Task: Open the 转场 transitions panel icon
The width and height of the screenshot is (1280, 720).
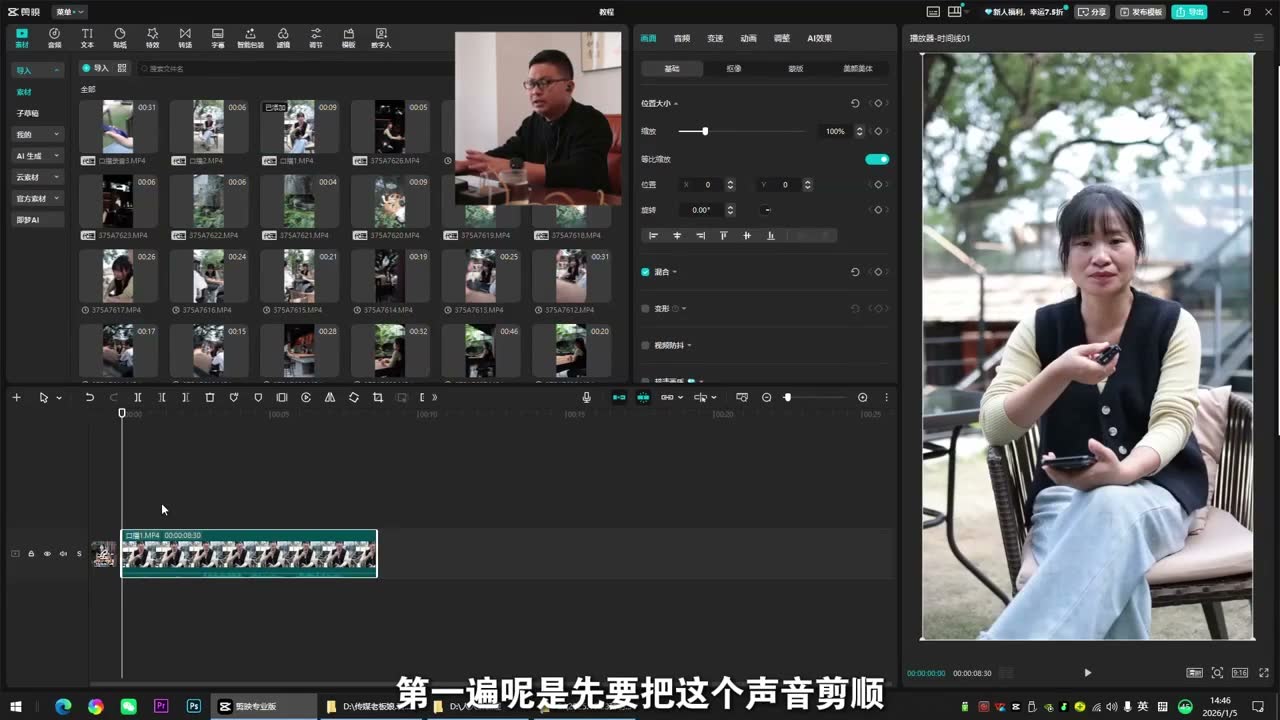Action: tap(185, 38)
